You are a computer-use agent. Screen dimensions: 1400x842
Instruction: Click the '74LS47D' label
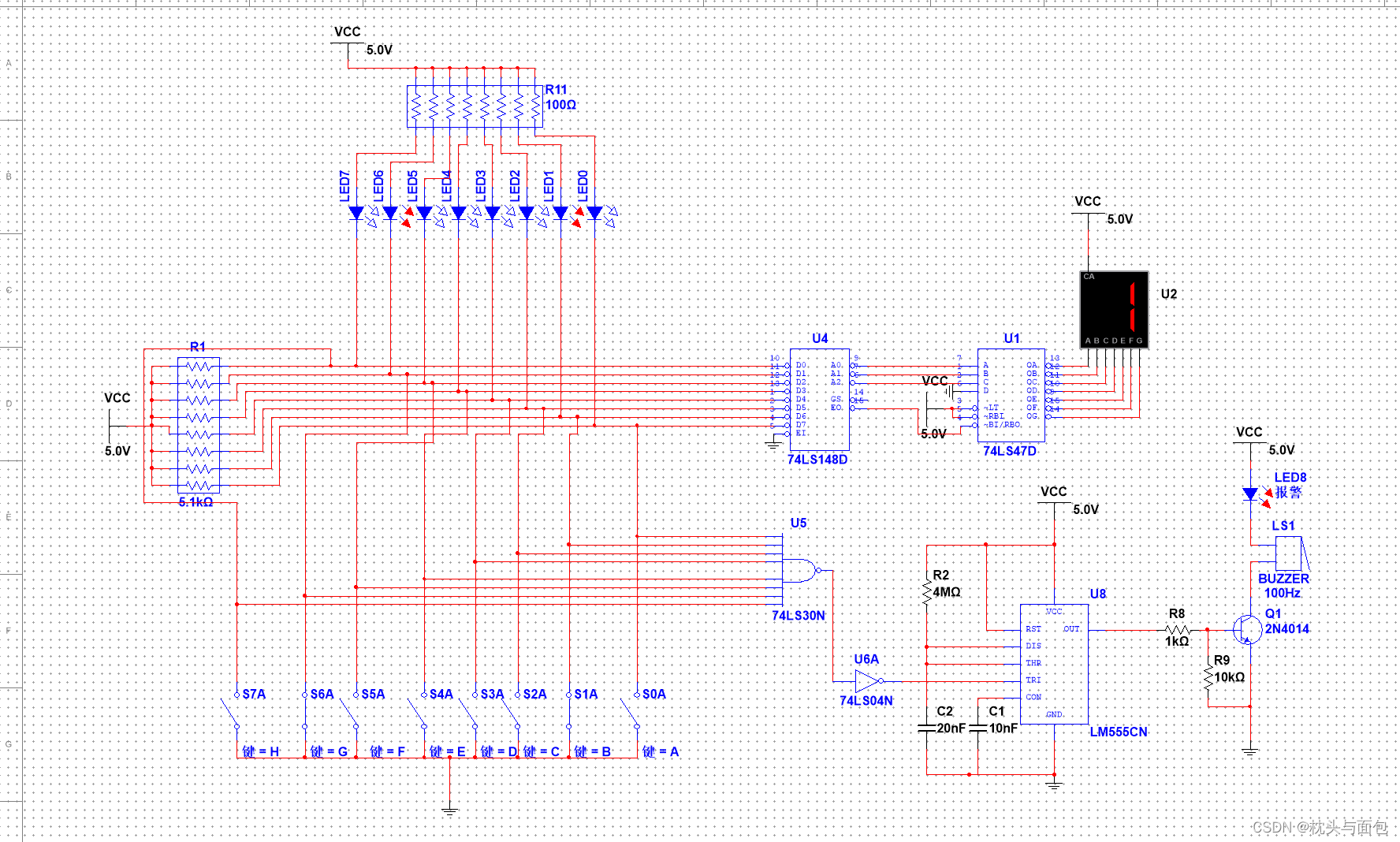click(x=1010, y=451)
